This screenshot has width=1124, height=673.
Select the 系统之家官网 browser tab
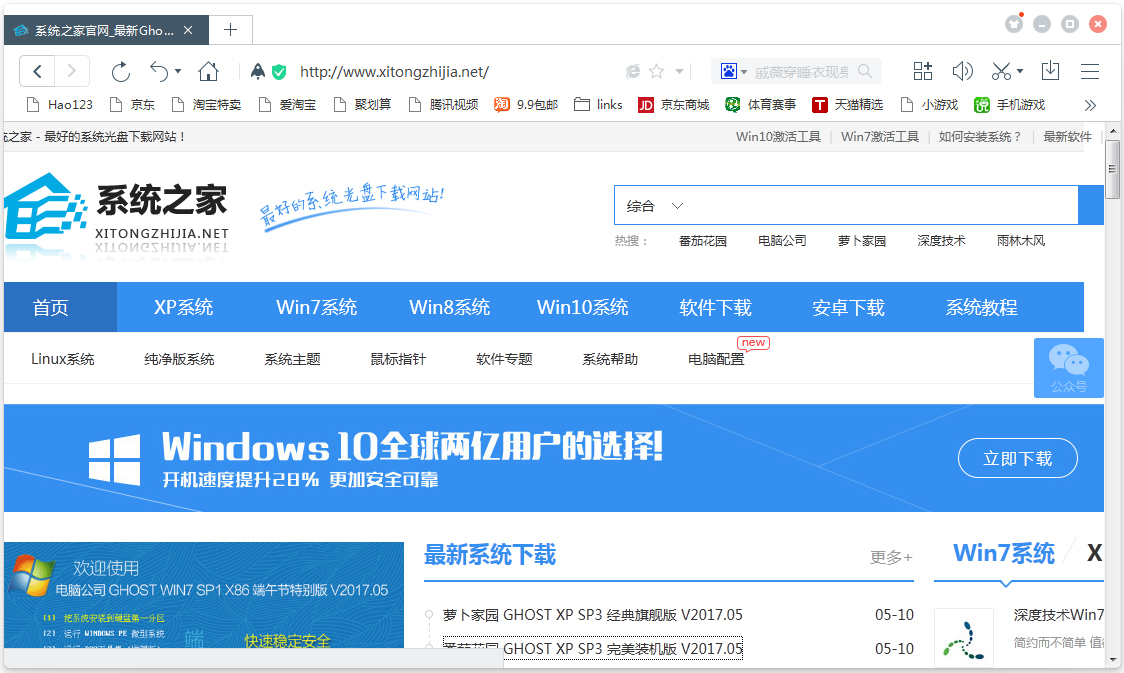[x=106, y=30]
